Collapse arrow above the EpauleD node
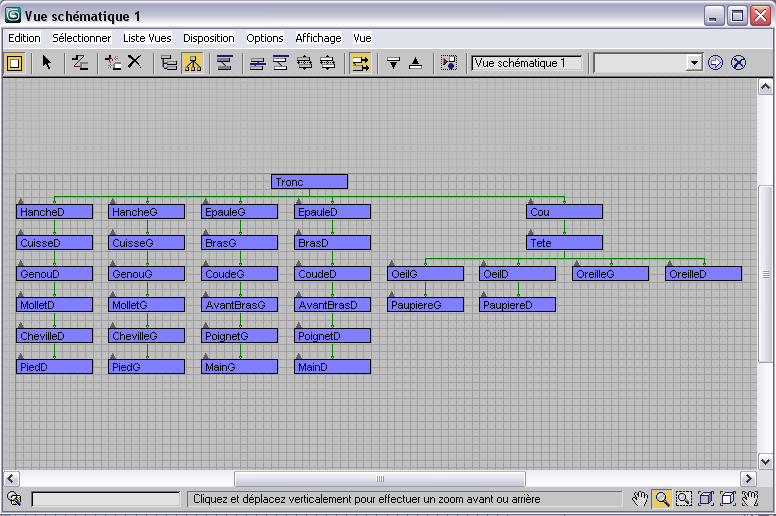The width and height of the screenshot is (776, 516). click(298, 201)
